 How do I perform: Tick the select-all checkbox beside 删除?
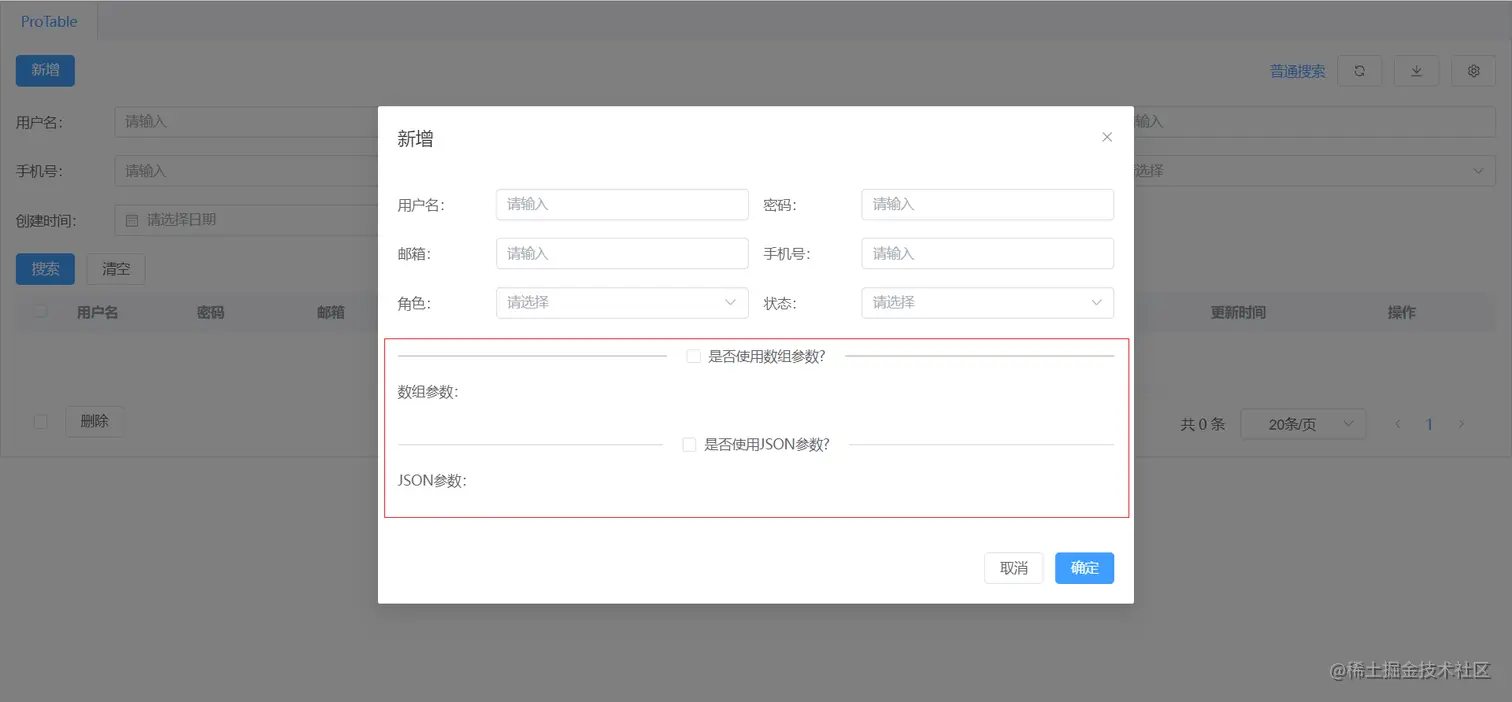(41, 422)
